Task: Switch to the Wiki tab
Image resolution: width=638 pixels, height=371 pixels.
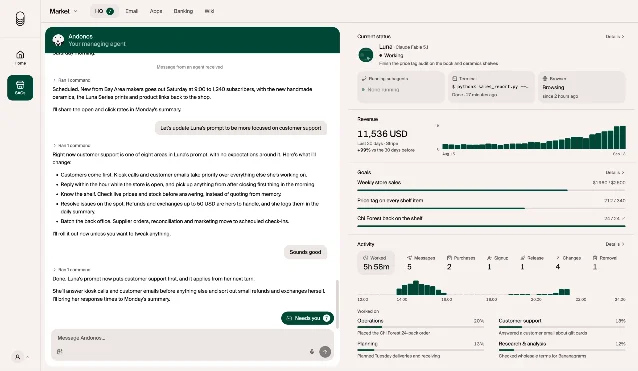Action: 209,11
